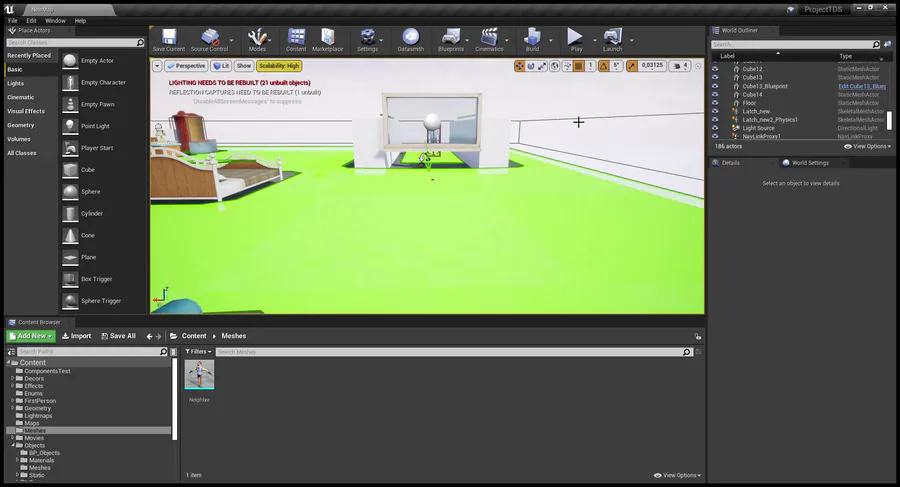Select the rotate gizmo in viewport toolbar
900x487 pixels.
(531, 66)
